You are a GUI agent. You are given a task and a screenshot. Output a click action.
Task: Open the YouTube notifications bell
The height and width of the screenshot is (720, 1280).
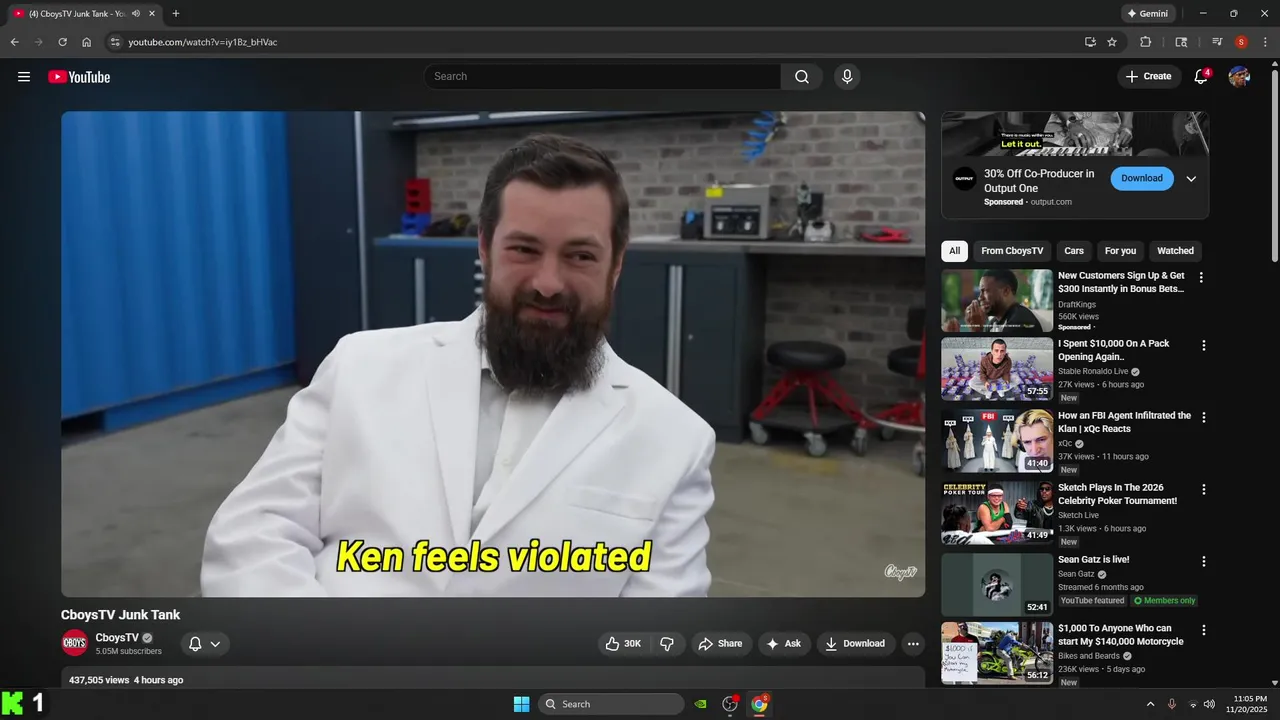tap(1202, 77)
